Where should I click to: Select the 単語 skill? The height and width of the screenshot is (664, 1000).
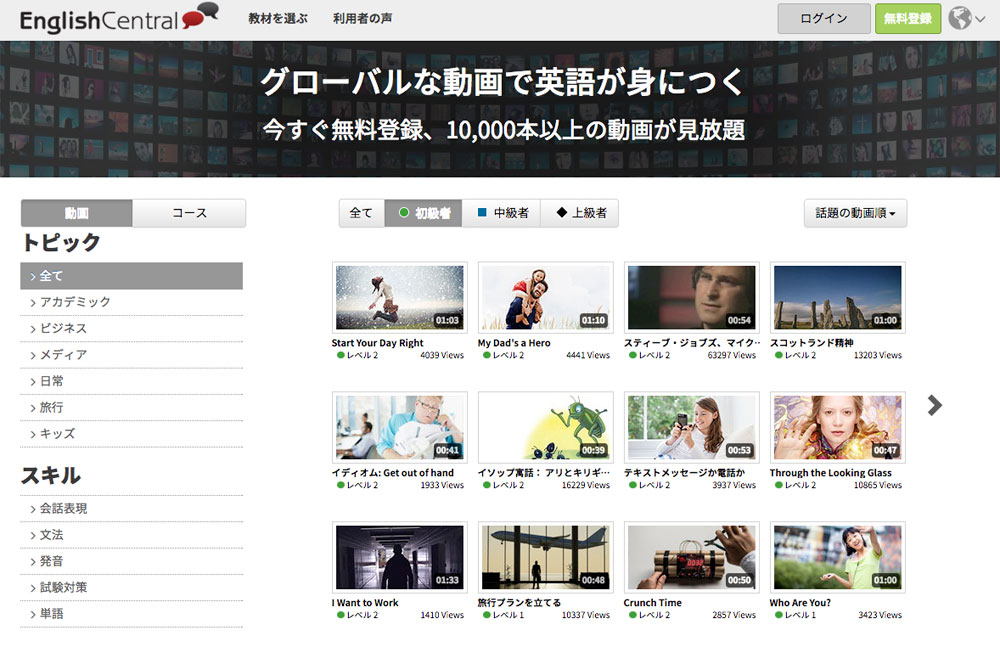[x=131, y=614]
